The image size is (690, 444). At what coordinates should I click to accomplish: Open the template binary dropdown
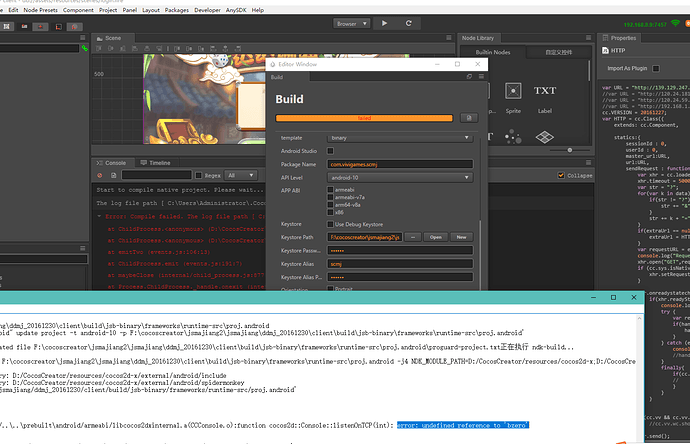click(400, 138)
